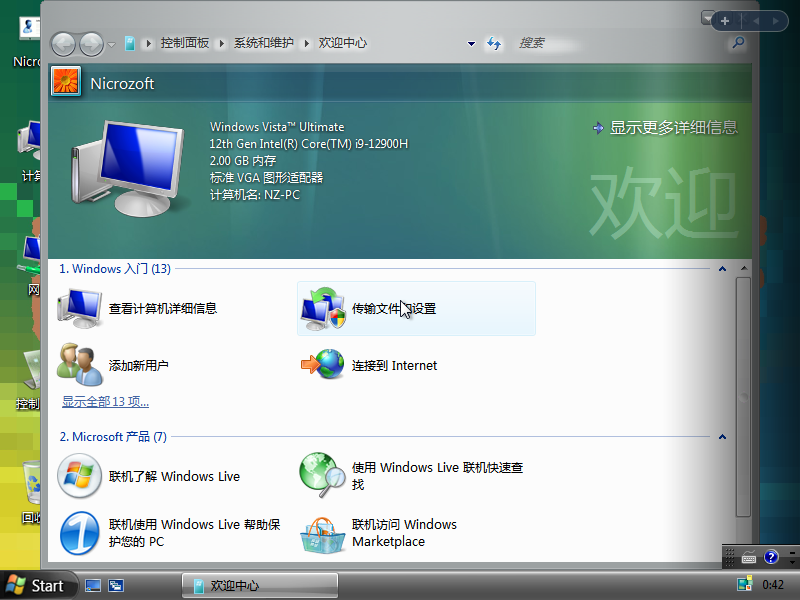Click the 显示全部 13 项 link
This screenshot has height=600, width=800.
click(105, 402)
